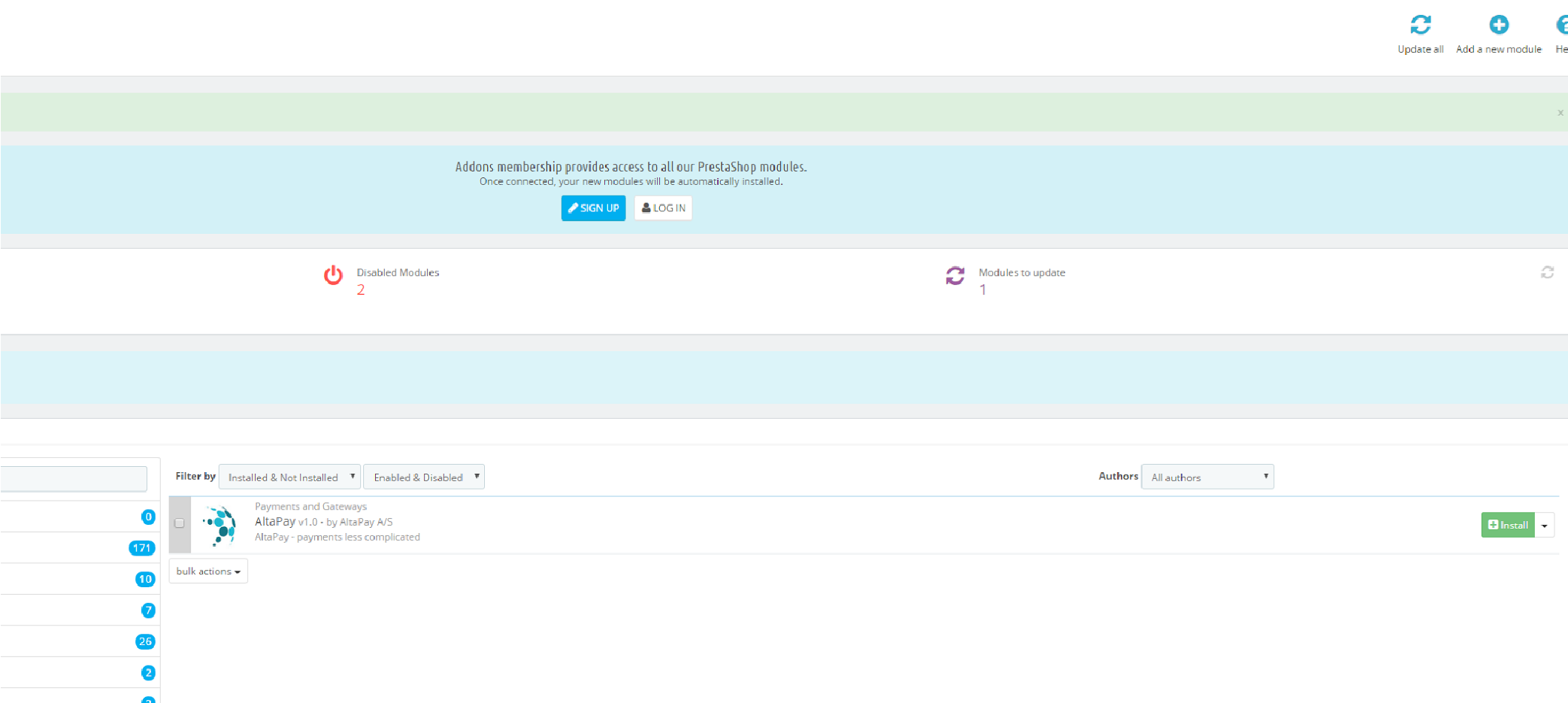
Task: Select category row with count 10
Action: (80, 579)
